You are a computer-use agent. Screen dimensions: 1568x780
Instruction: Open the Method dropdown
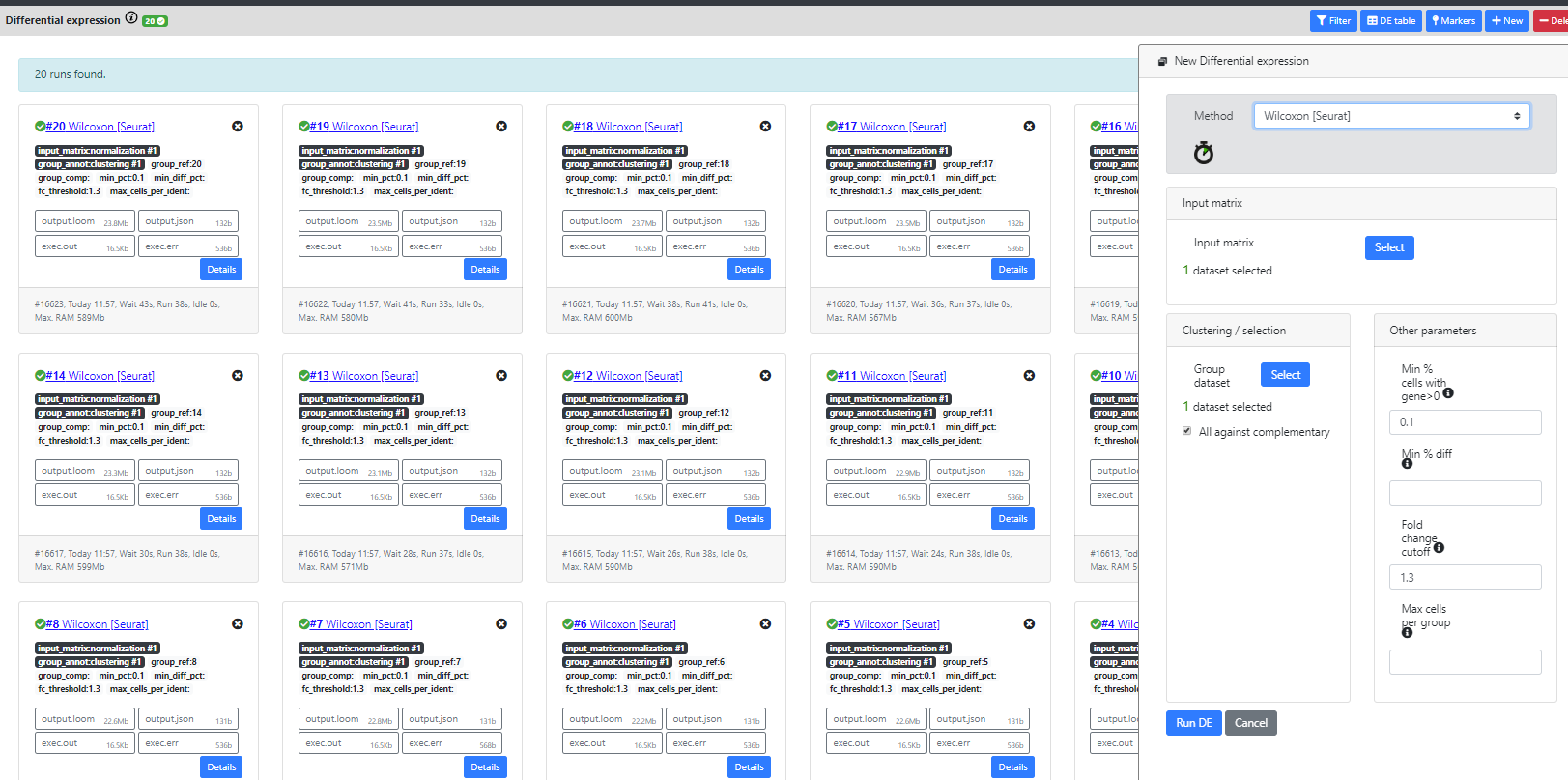1391,116
